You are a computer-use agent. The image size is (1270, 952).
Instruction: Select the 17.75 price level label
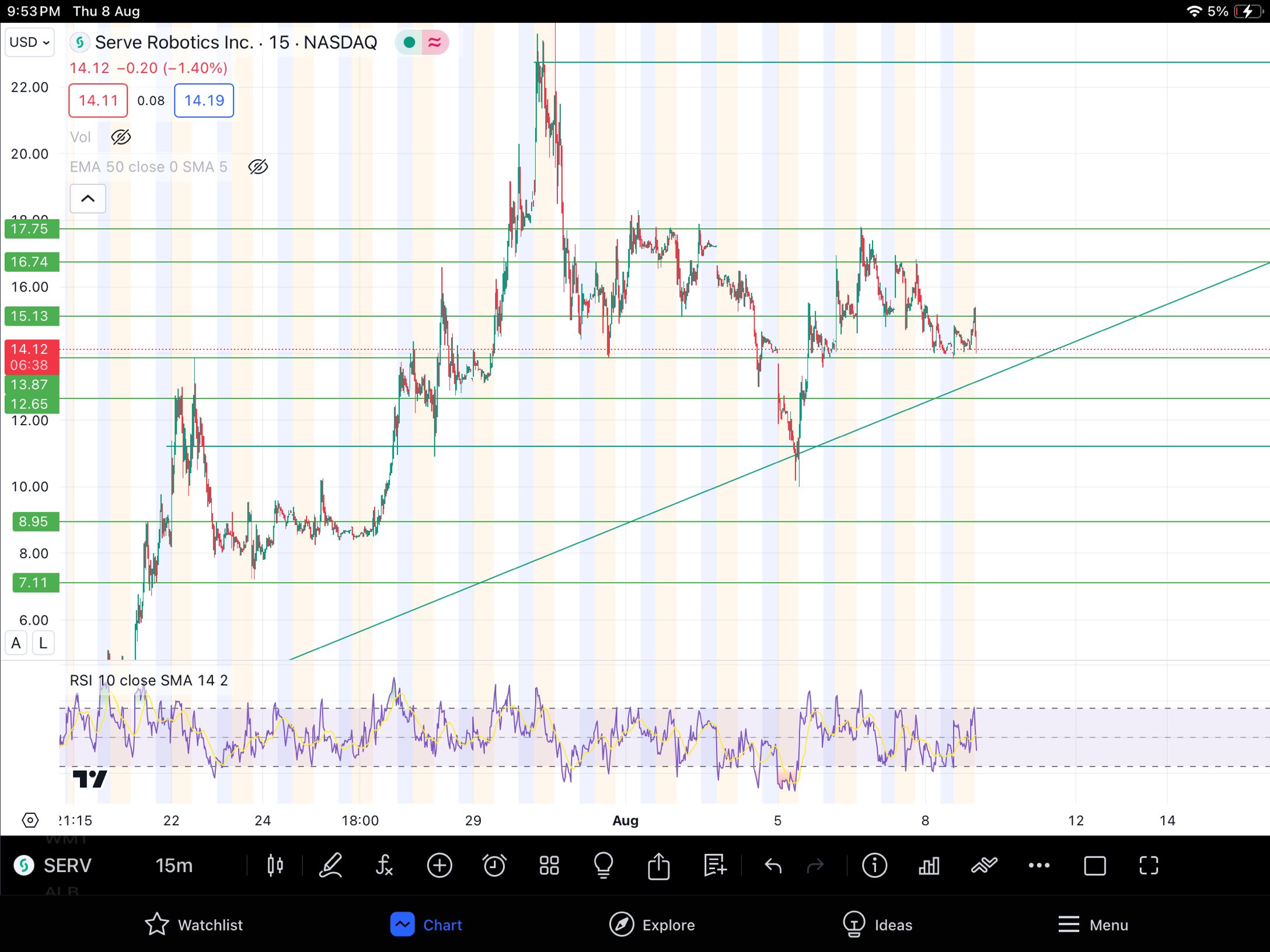click(32, 229)
